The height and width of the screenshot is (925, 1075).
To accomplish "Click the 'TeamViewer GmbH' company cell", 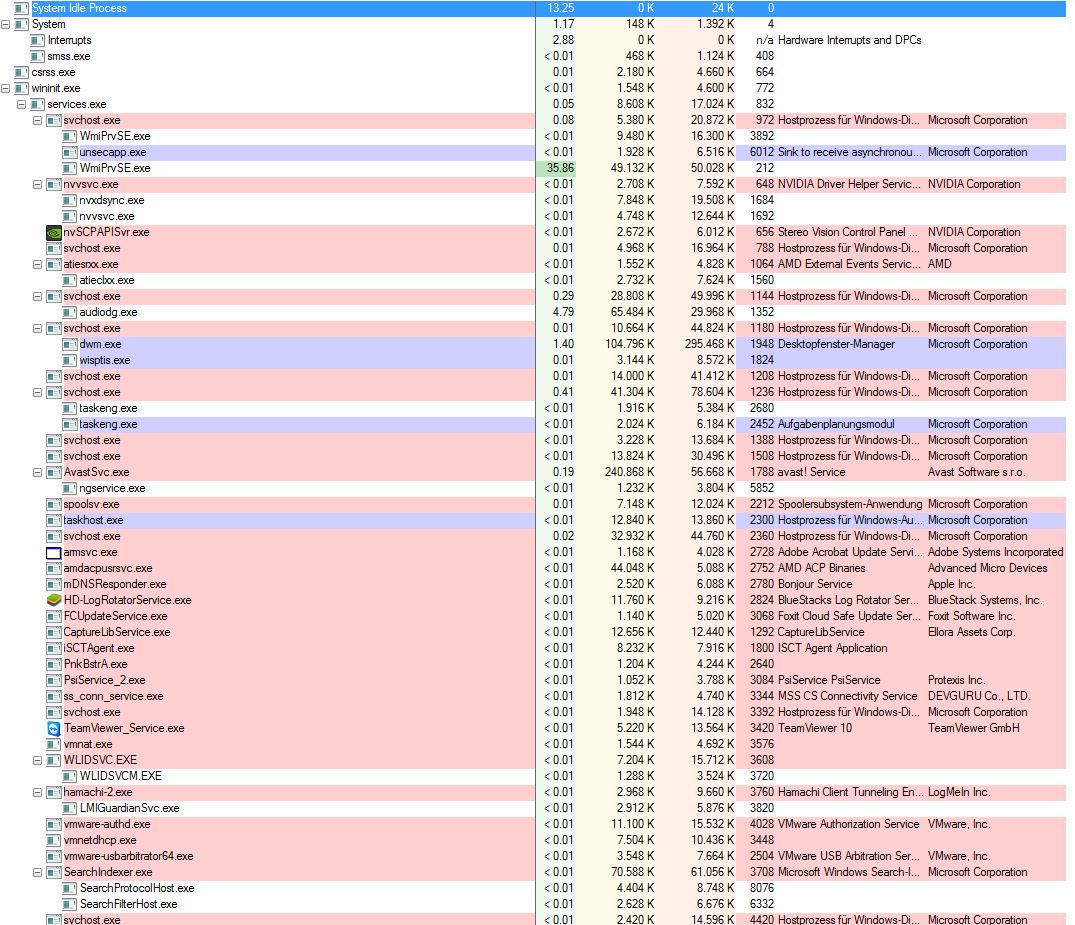I will [x=974, y=728].
